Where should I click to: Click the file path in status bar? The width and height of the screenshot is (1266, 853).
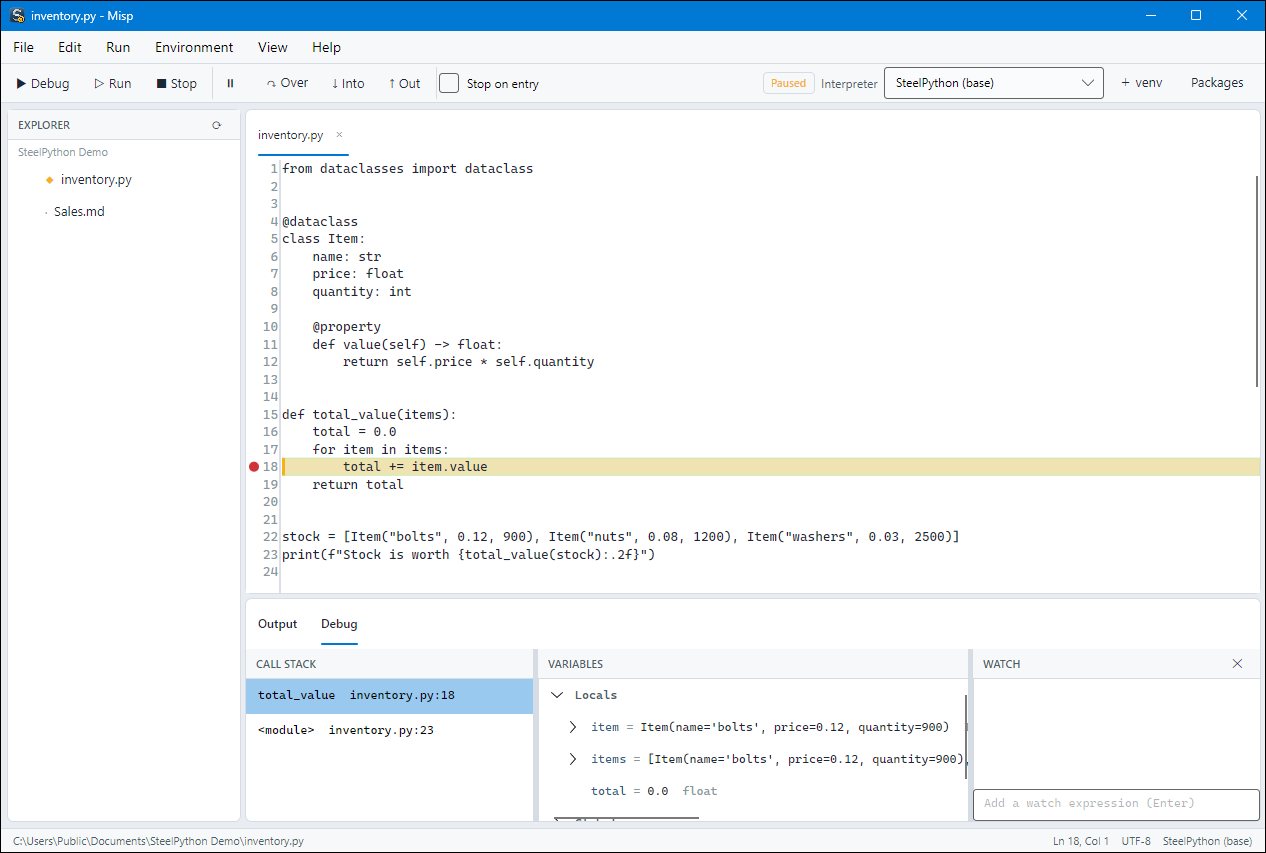158,841
